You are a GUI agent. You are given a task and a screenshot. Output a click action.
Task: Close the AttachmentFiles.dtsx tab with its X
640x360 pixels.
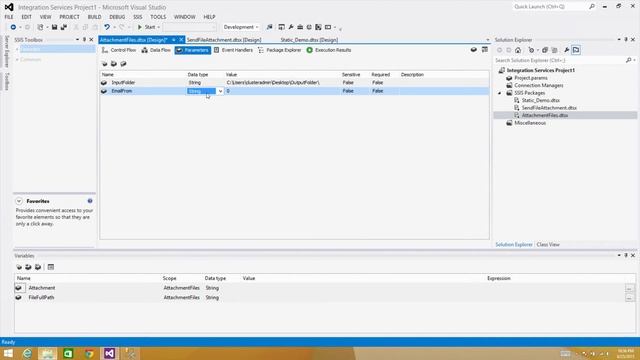tap(181, 40)
